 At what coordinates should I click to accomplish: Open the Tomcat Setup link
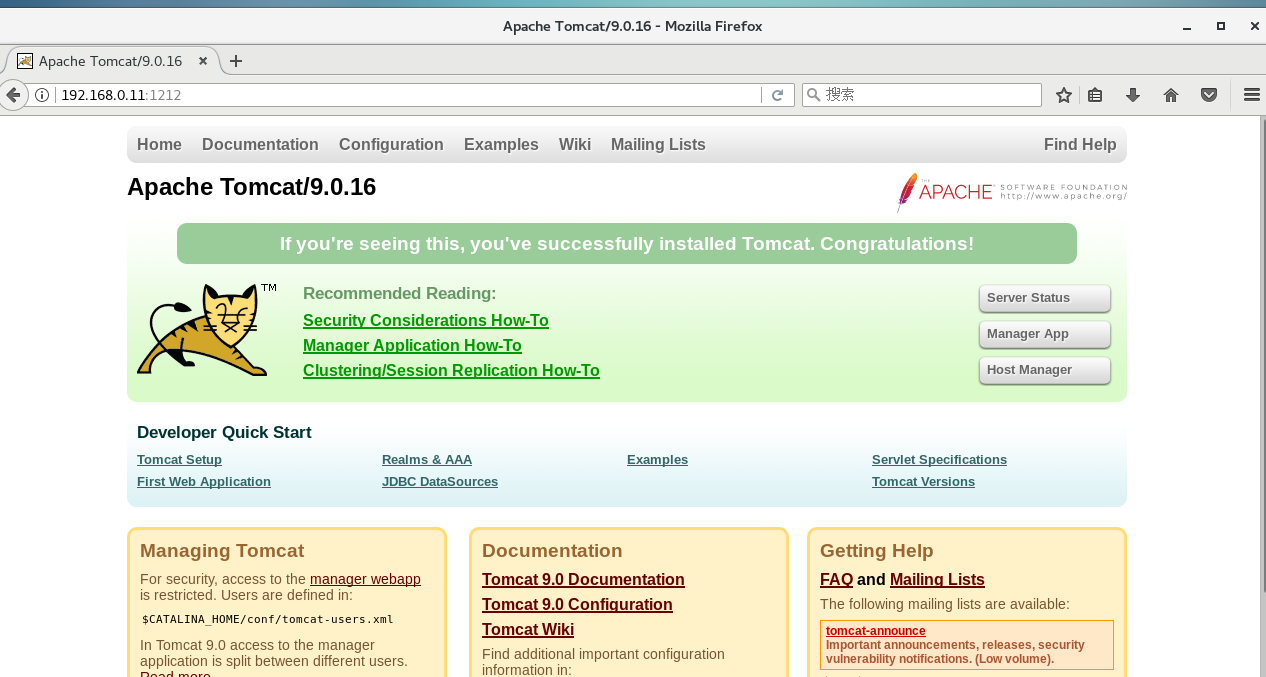tap(179, 460)
